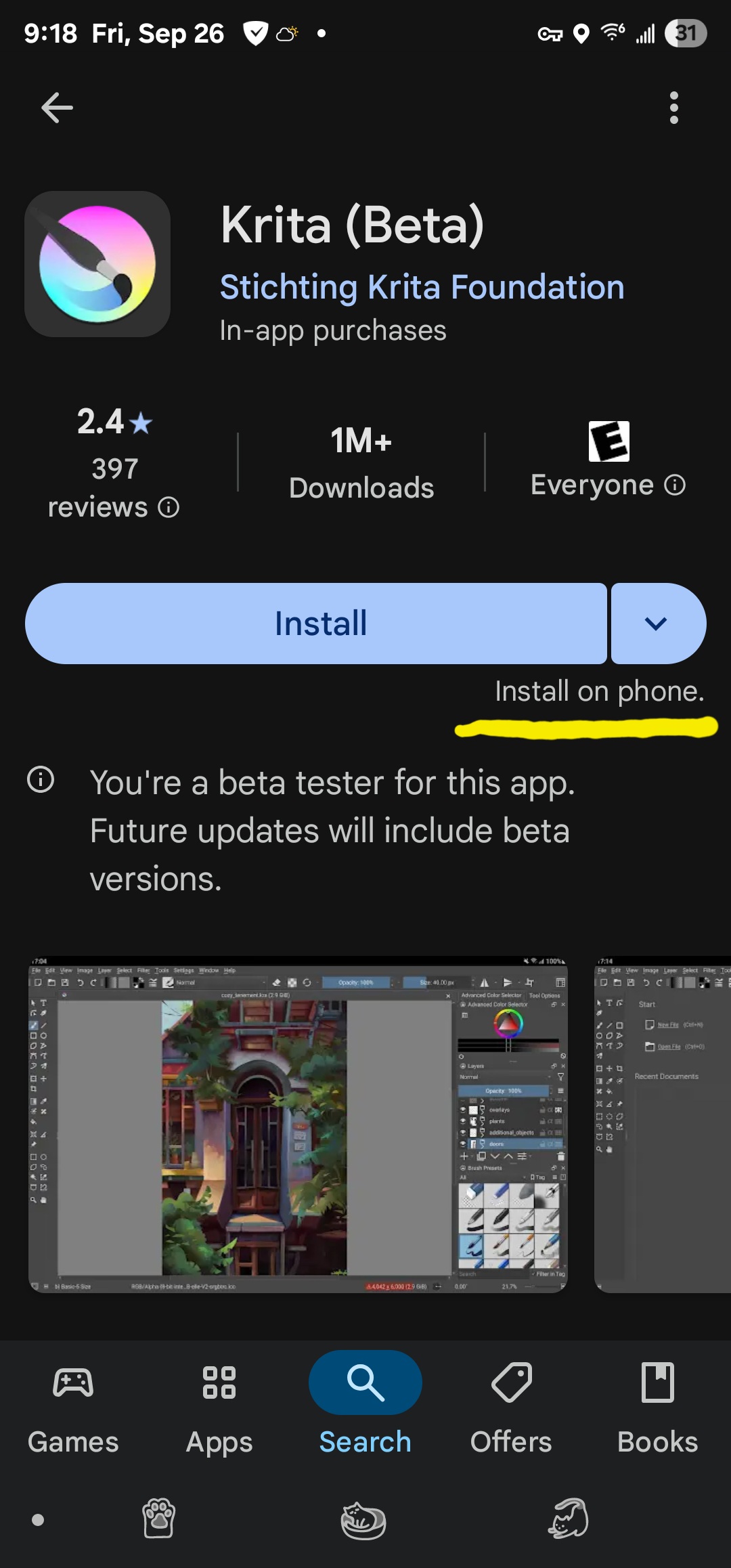Tap the Everyone rating label
Screen dimensions: 731x1568
click(592, 485)
